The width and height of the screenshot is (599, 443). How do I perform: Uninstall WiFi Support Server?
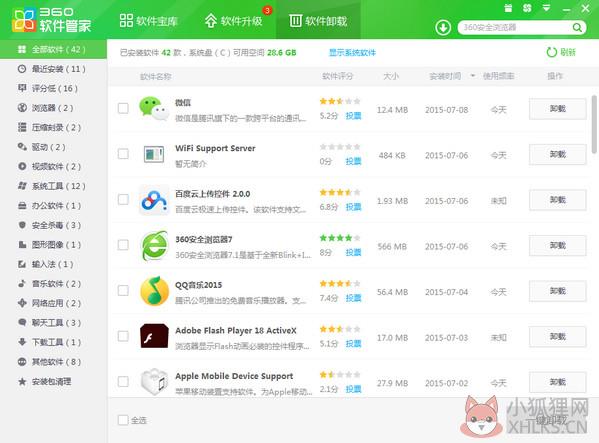(557, 154)
